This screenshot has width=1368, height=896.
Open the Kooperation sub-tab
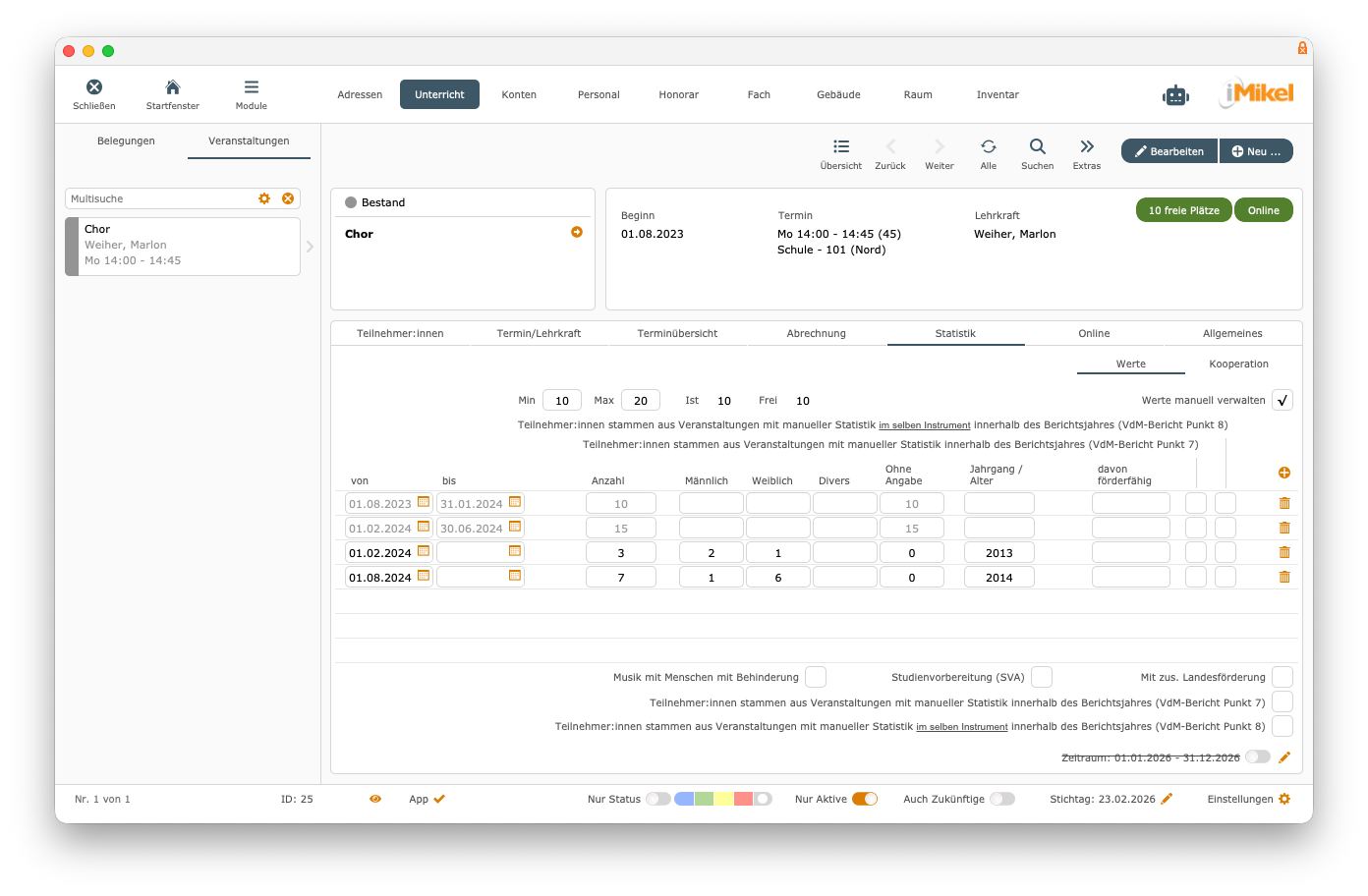(x=1238, y=364)
